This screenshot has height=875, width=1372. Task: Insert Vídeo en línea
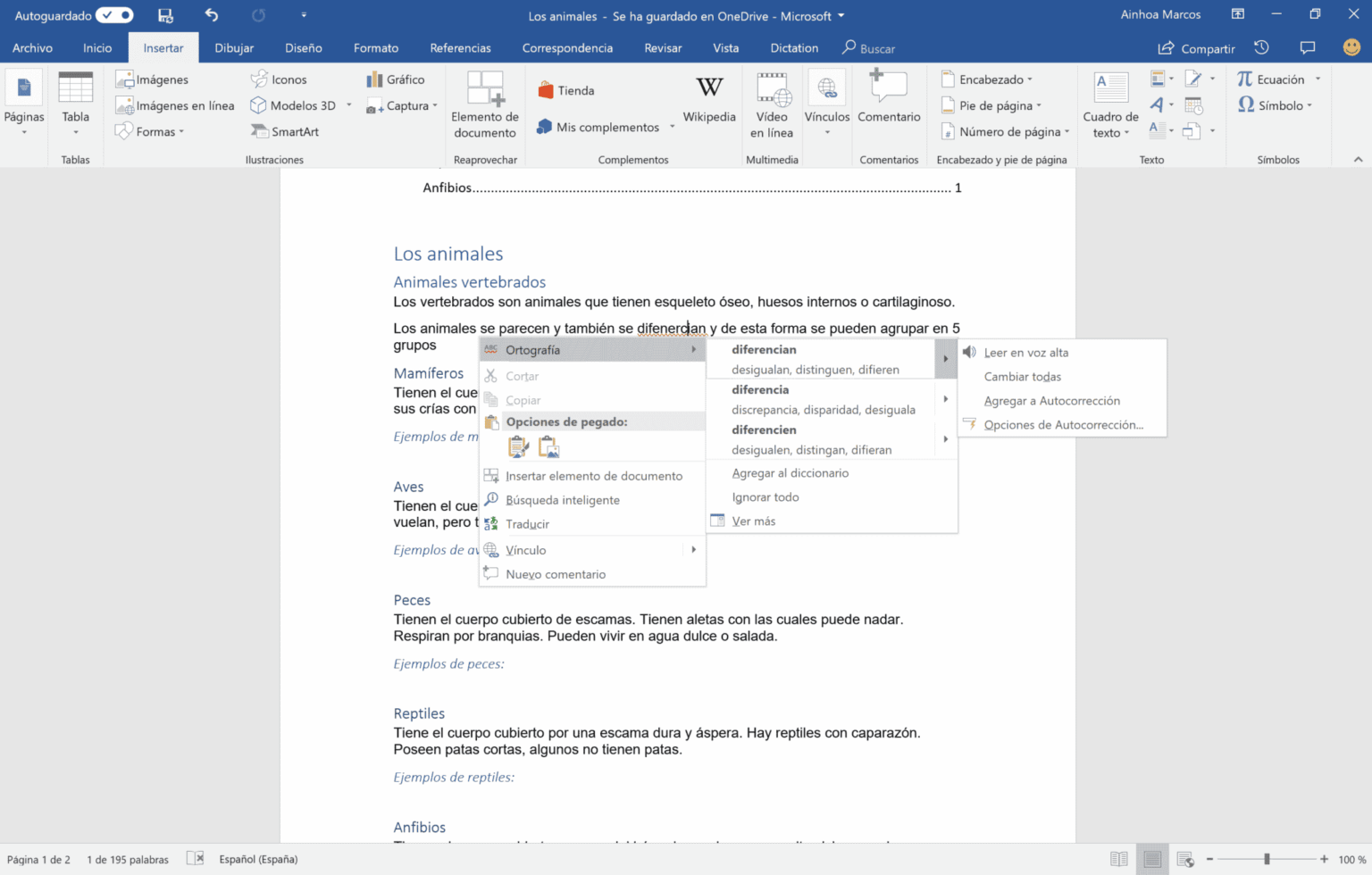(x=772, y=105)
